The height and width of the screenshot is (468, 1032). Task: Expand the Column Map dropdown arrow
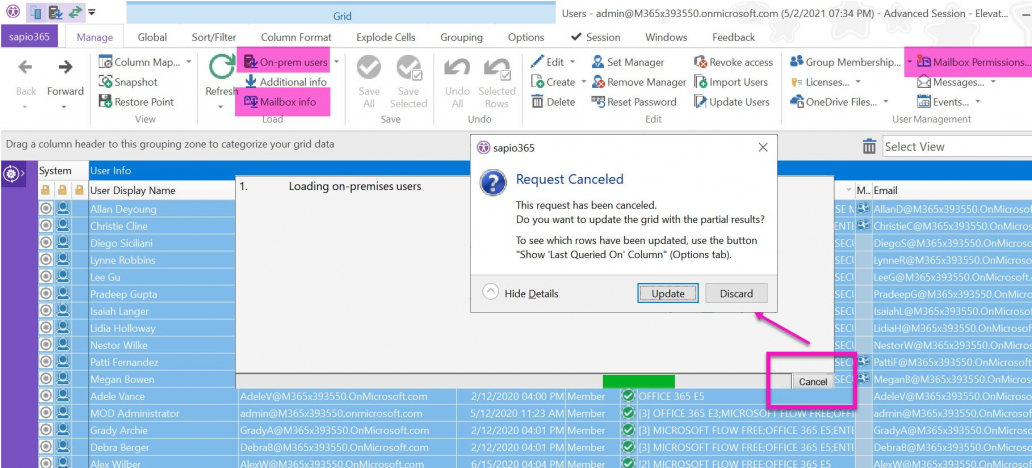tap(189, 63)
